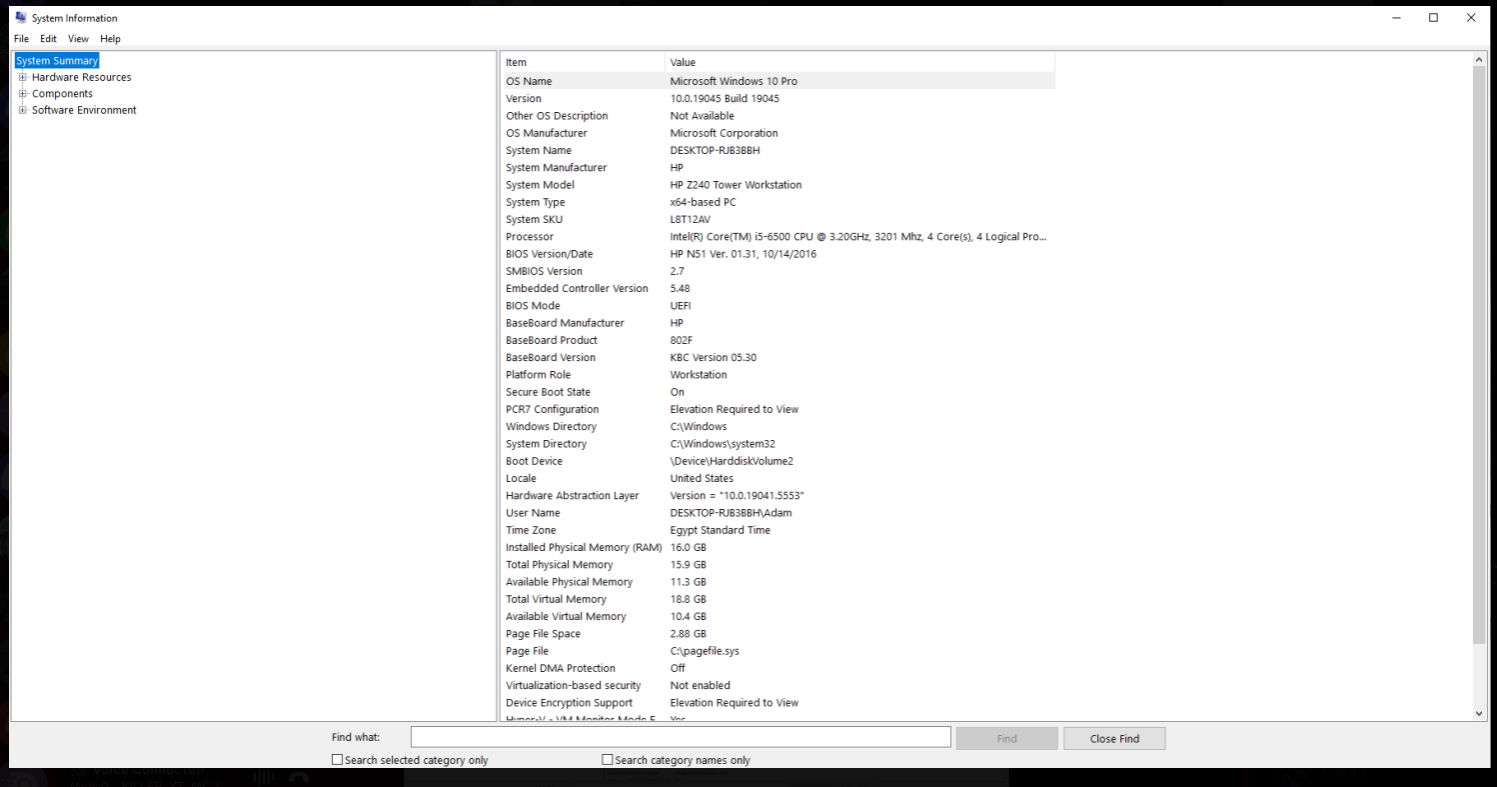Select System Summary in the tree
This screenshot has width=1497, height=787.
pos(57,61)
